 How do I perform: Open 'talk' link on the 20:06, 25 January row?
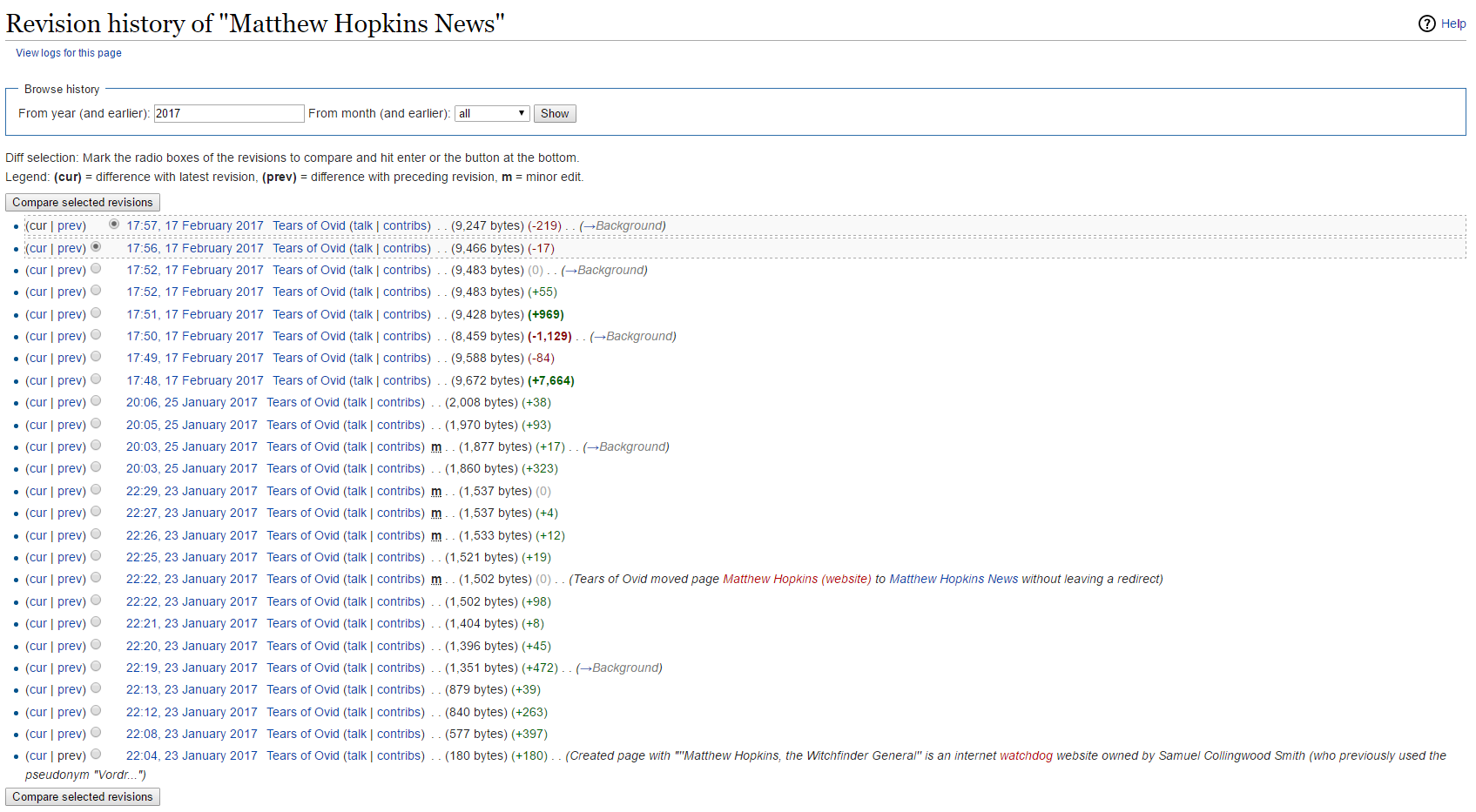[357, 402]
